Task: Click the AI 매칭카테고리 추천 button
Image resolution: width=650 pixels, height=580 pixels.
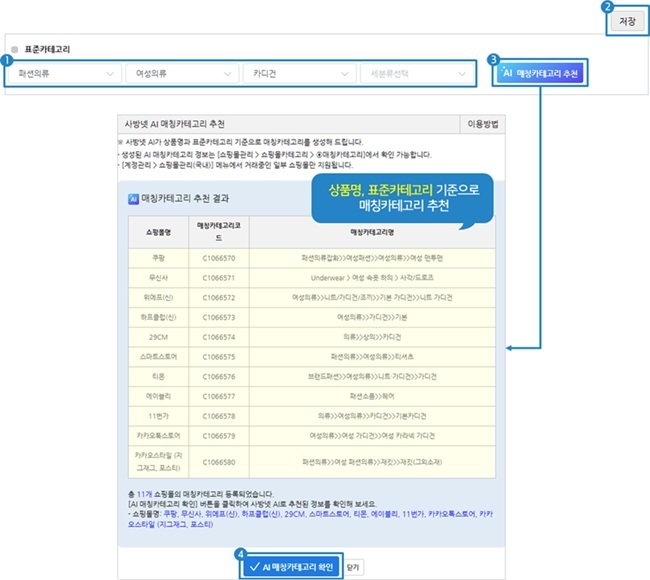Action: [x=539, y=74]
